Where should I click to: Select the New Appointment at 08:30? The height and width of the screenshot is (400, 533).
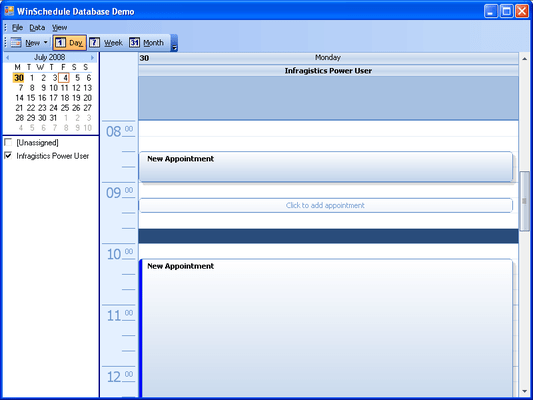(x=326, y=167)
